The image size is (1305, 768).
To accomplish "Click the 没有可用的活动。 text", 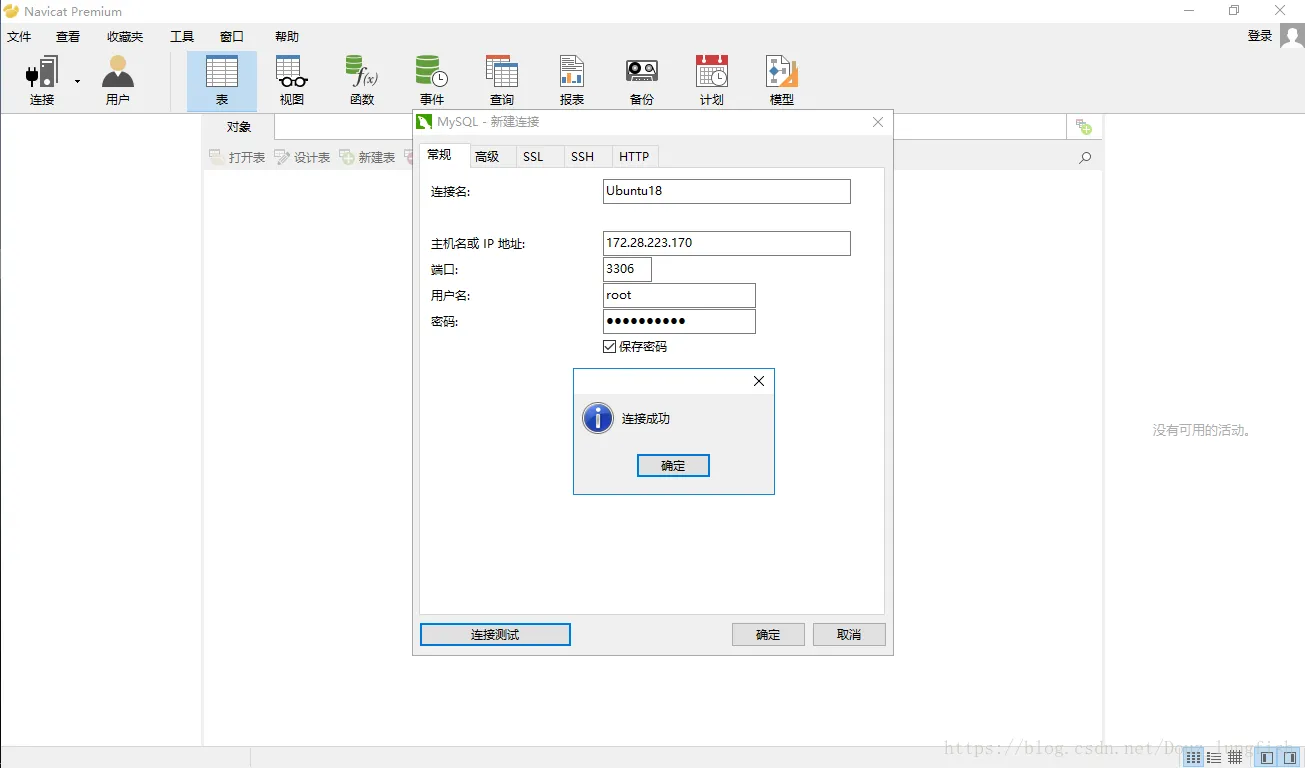I will (1203, 430).
